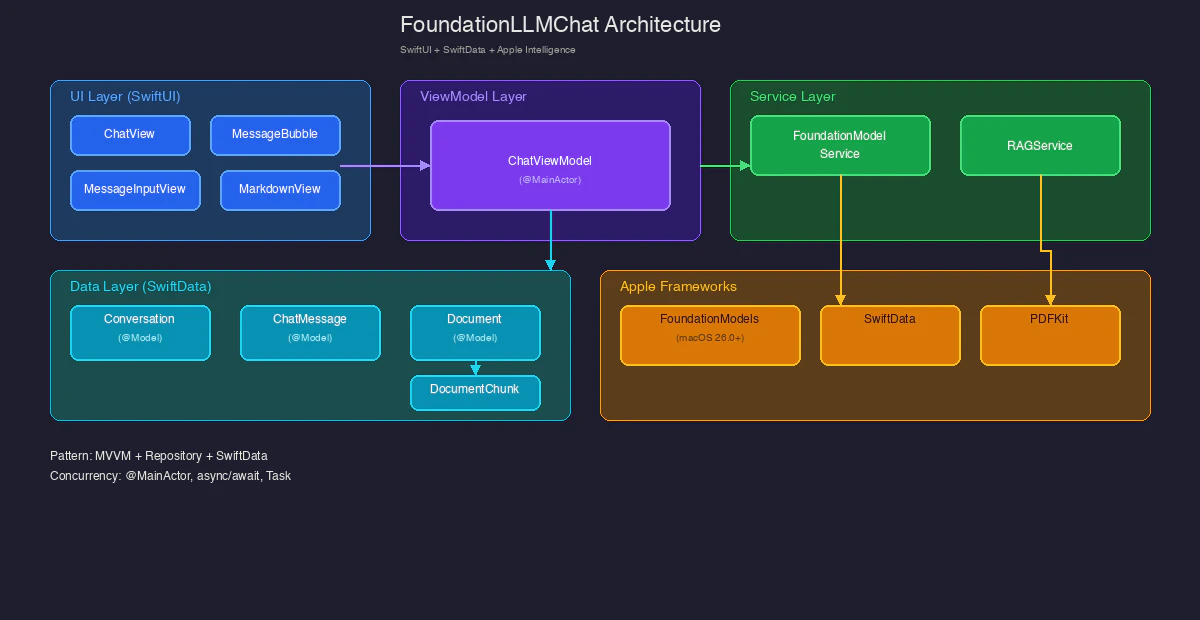1200x620 pixels.
Task: Click the ChatView box
Action: [130, 135]
